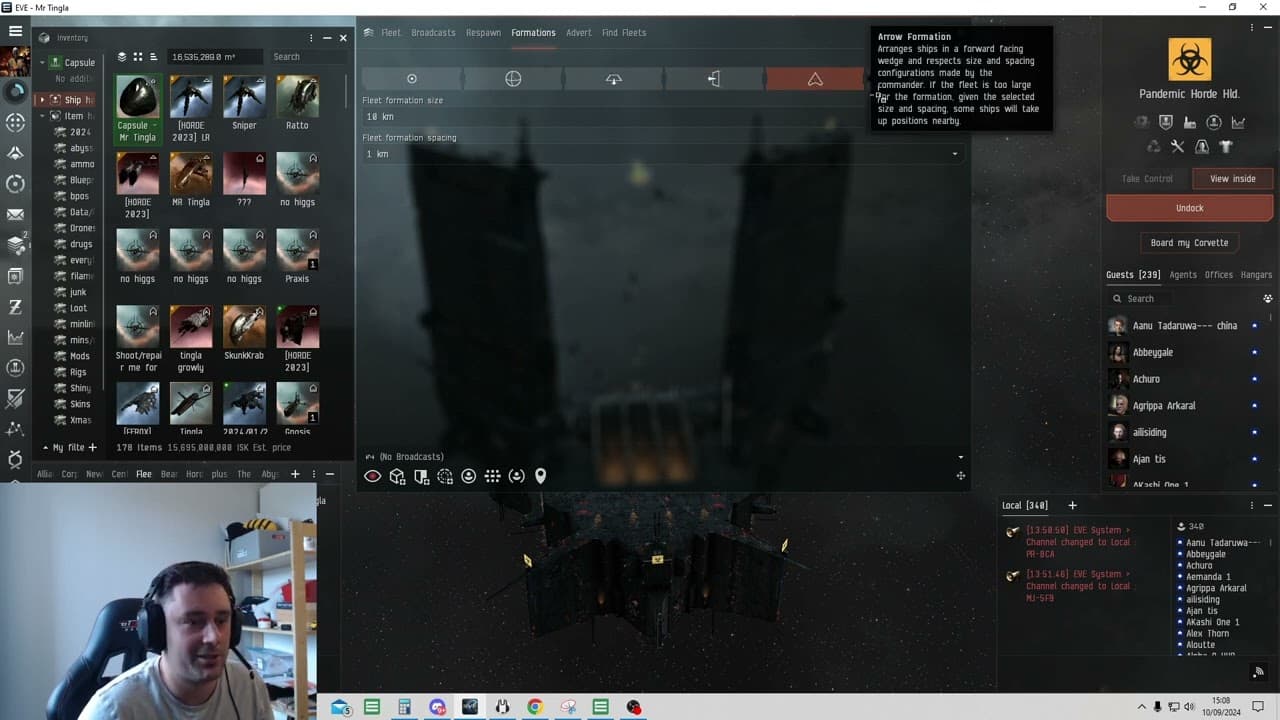Open the Local chat window options menu
The height and width of the screenshot is (720, 1280).
1252,505
